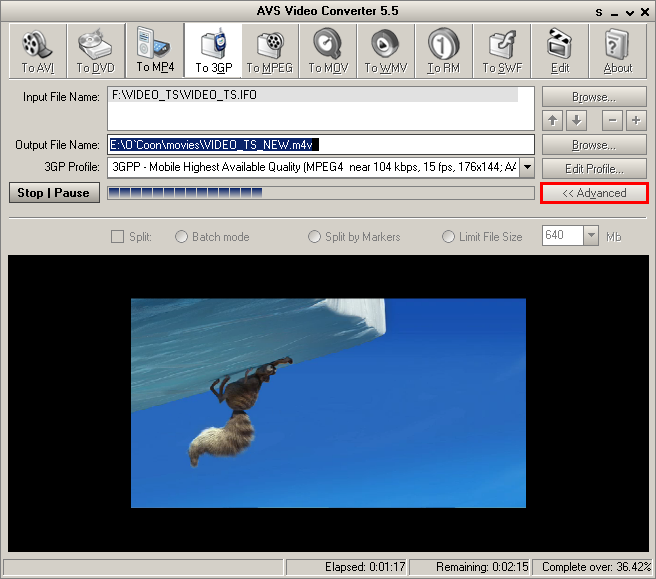This screenshot has width=656, height=579.
Task: Open the About help book icon
Action: coord(618,51)
